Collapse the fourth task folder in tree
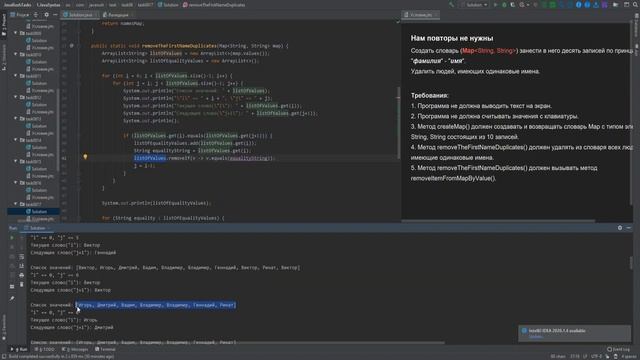The image size is (640, 360). 16,98
